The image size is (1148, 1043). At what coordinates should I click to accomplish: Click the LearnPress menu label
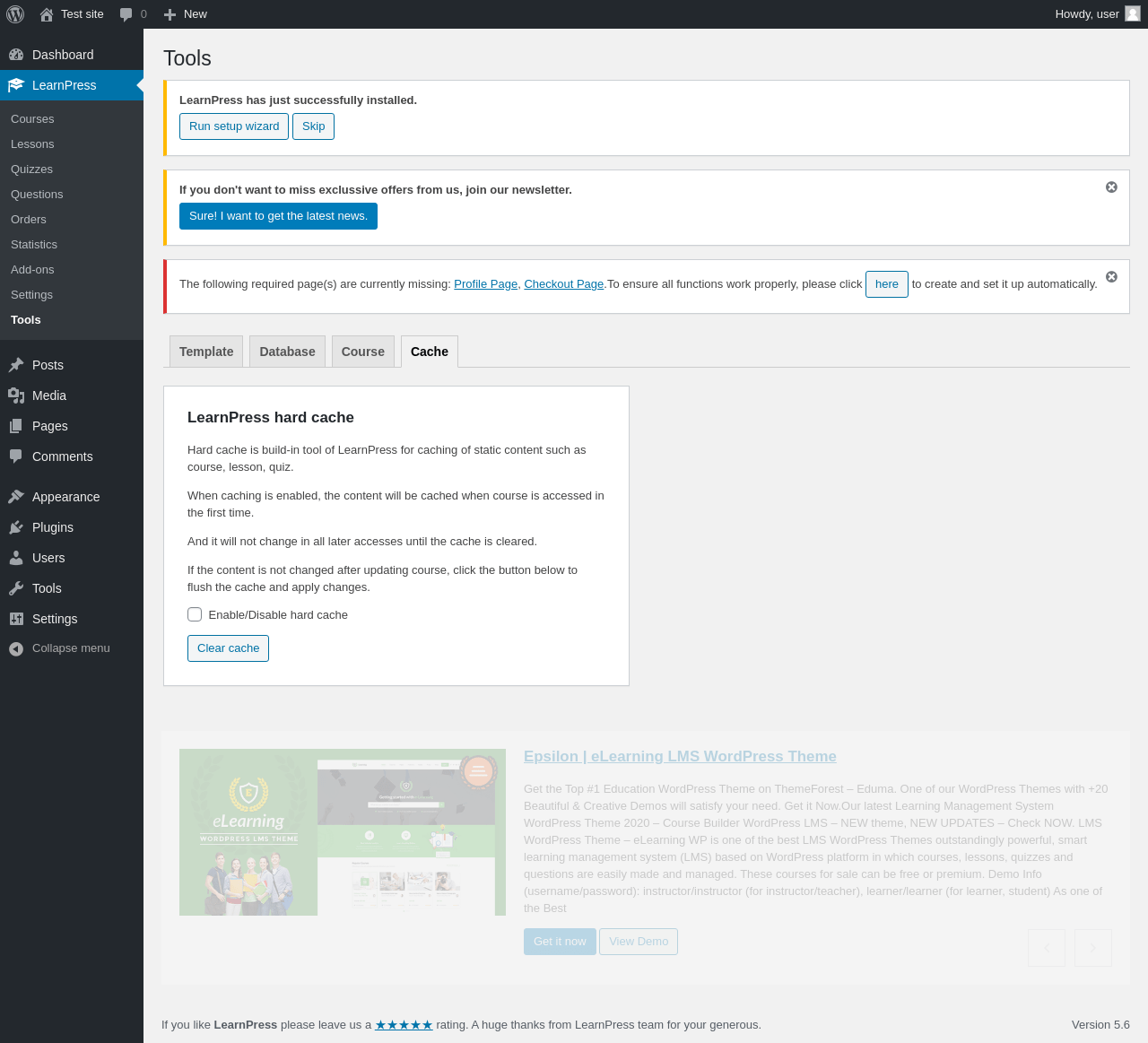pos(64,85)
